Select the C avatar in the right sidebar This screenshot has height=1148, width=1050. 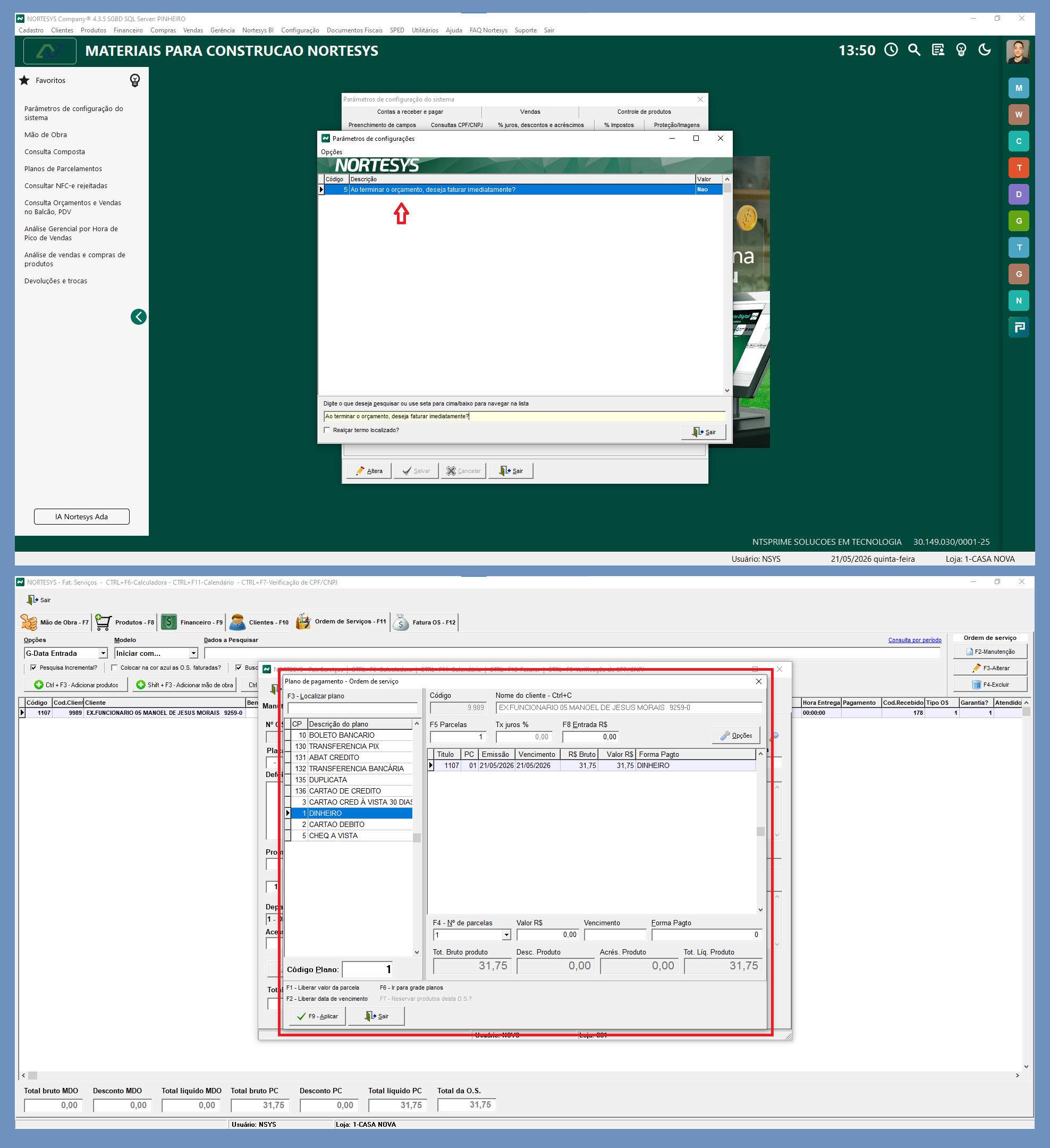1019,141
